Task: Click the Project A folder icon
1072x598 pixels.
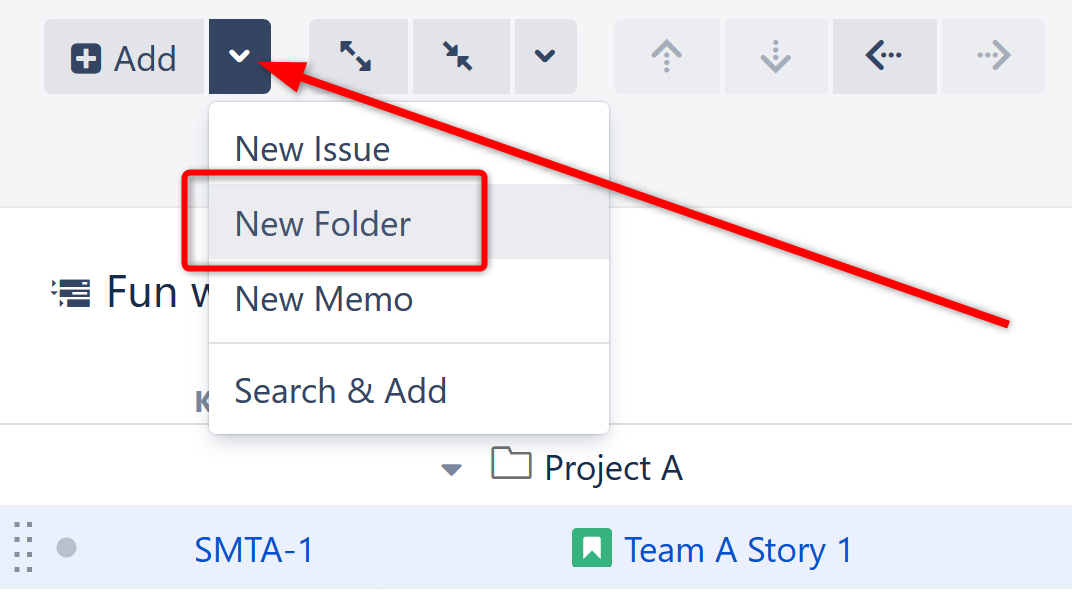Action: tap(511, 466)
